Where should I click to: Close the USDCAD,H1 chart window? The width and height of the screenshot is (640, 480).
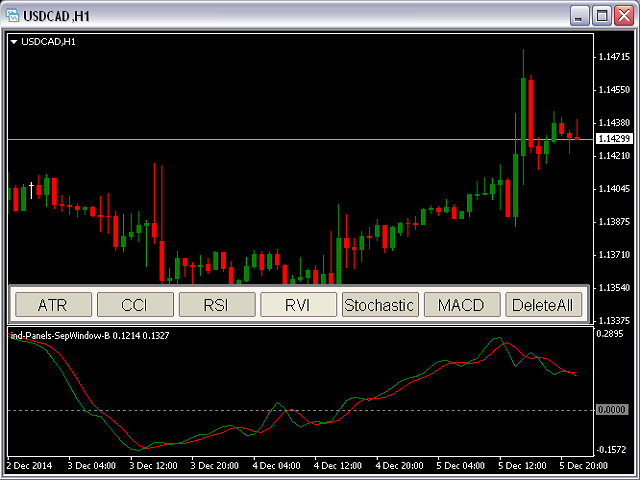624,15
